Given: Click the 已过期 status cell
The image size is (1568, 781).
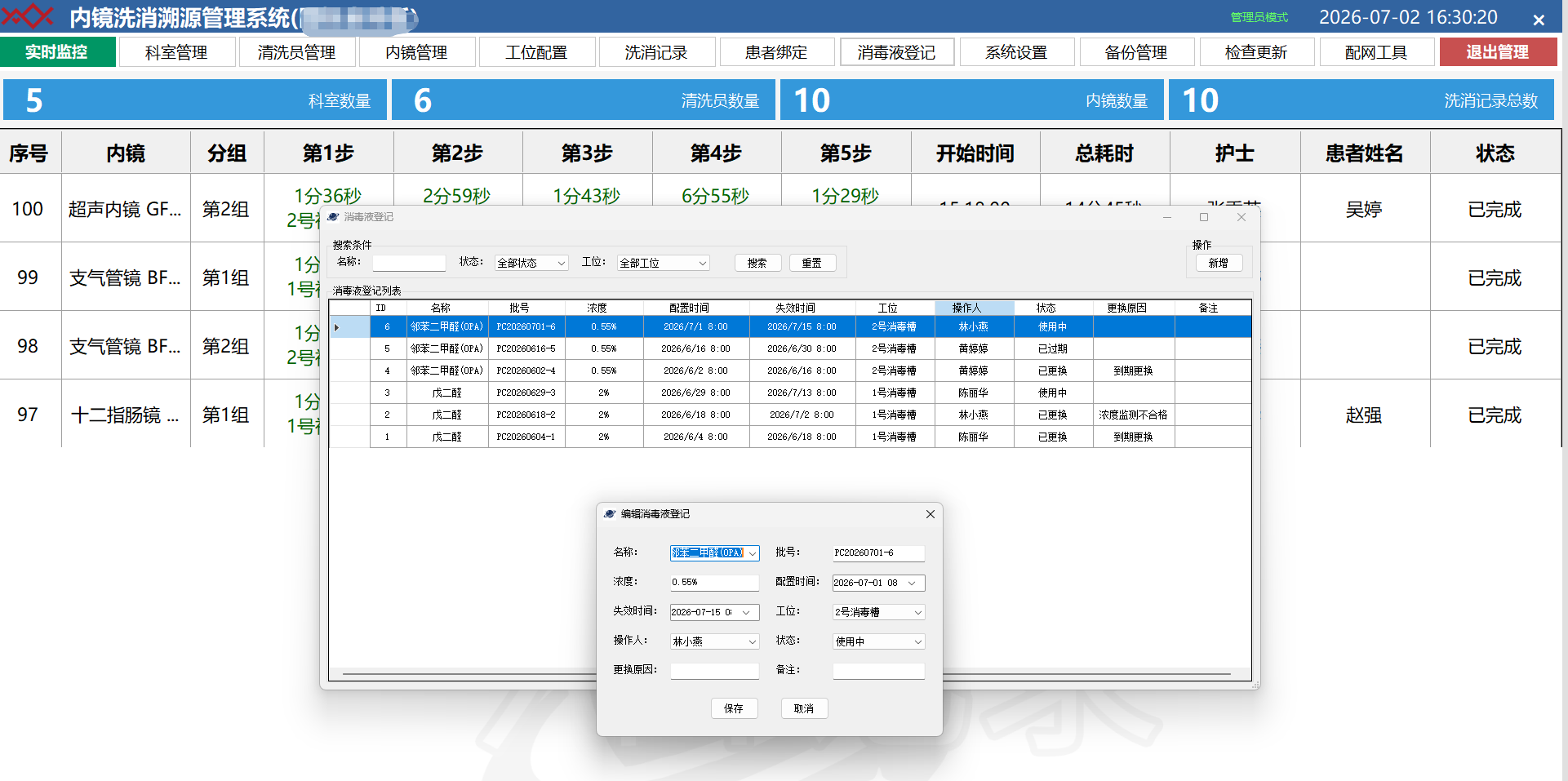Looking at the screenshot, I should point(1053,348).
